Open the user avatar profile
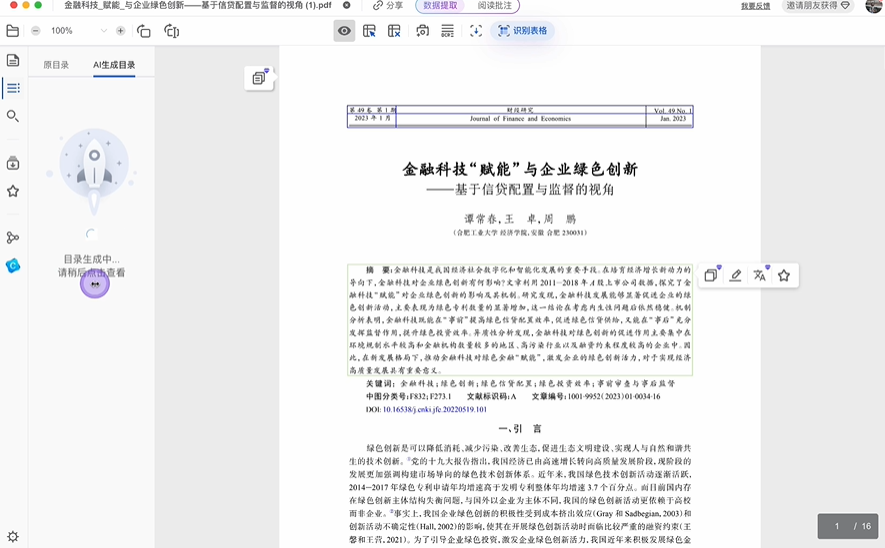 point(874,6)
